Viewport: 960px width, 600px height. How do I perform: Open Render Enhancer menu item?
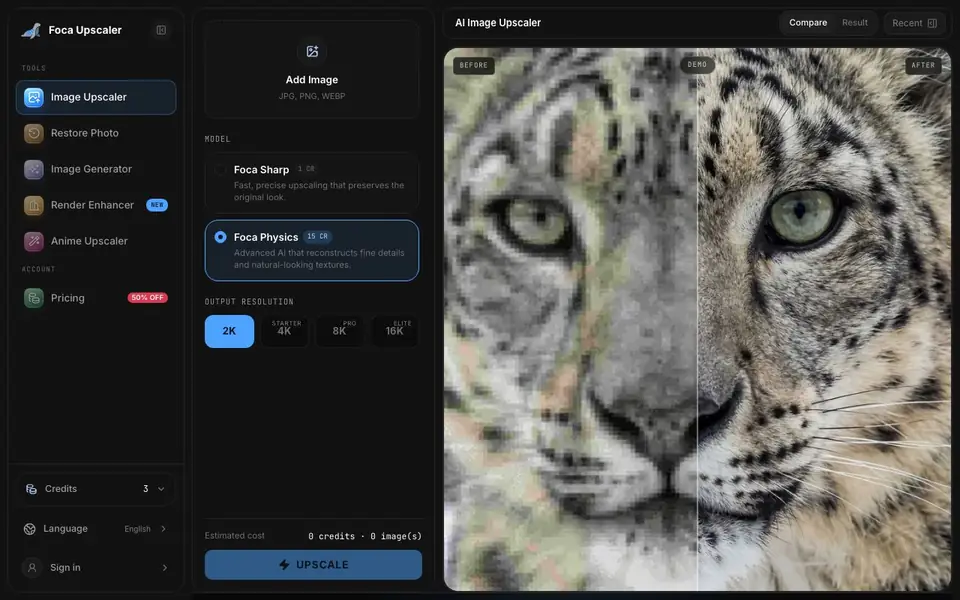pyautogui.click(x=96, y=205)
